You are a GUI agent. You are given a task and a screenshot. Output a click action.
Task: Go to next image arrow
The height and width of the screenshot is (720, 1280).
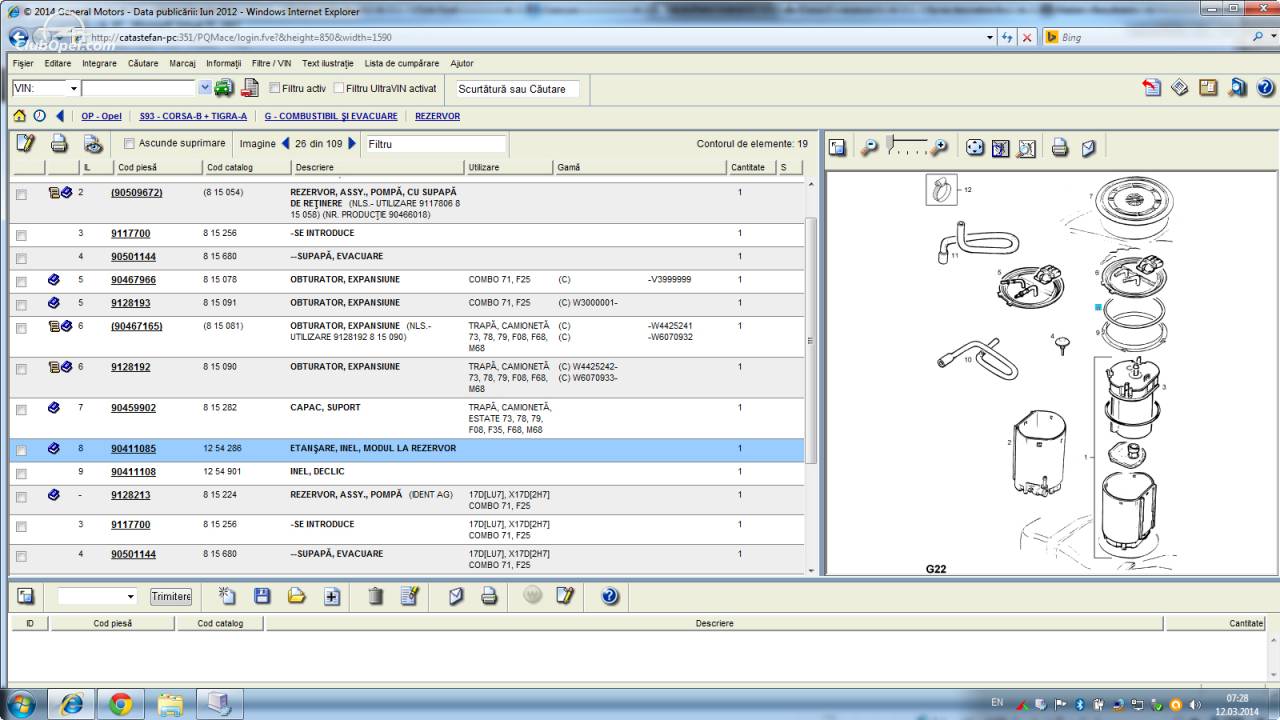coord(352,144)
